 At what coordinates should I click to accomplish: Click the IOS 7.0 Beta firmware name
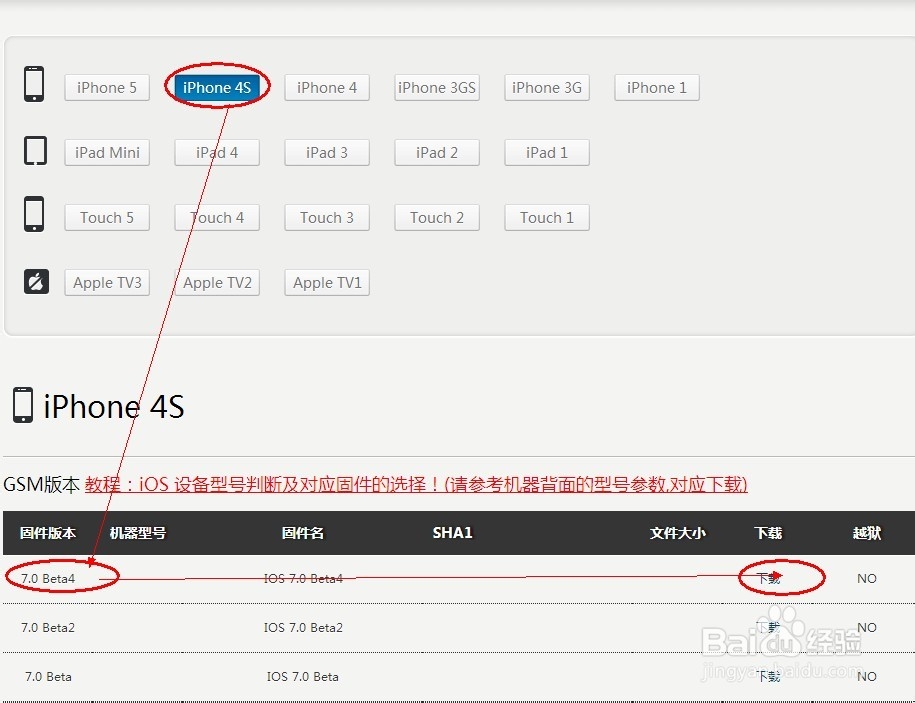303,676
